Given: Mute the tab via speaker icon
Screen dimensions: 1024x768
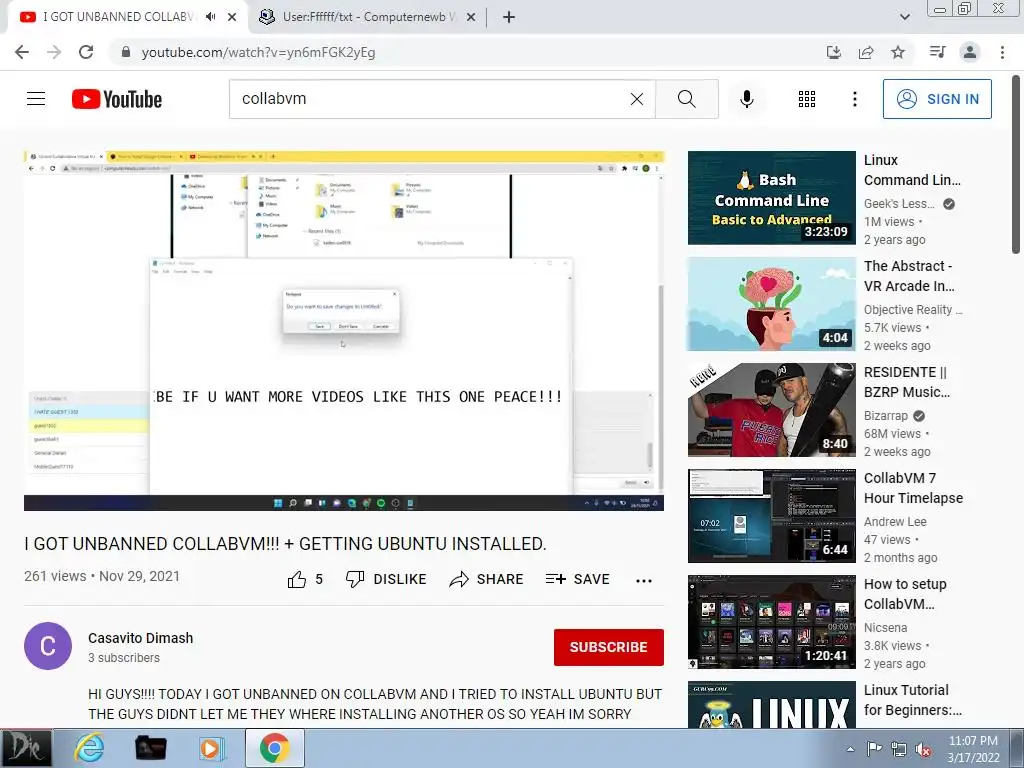Looking at the screenshot, I should pyautogui.click(x=210, y=17).
